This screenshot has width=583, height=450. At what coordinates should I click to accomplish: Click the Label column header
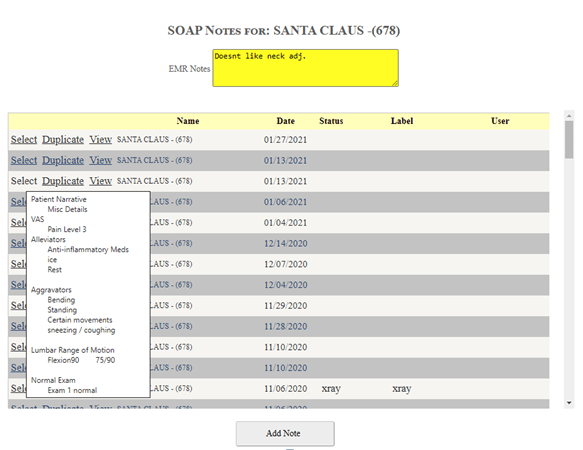402,121
